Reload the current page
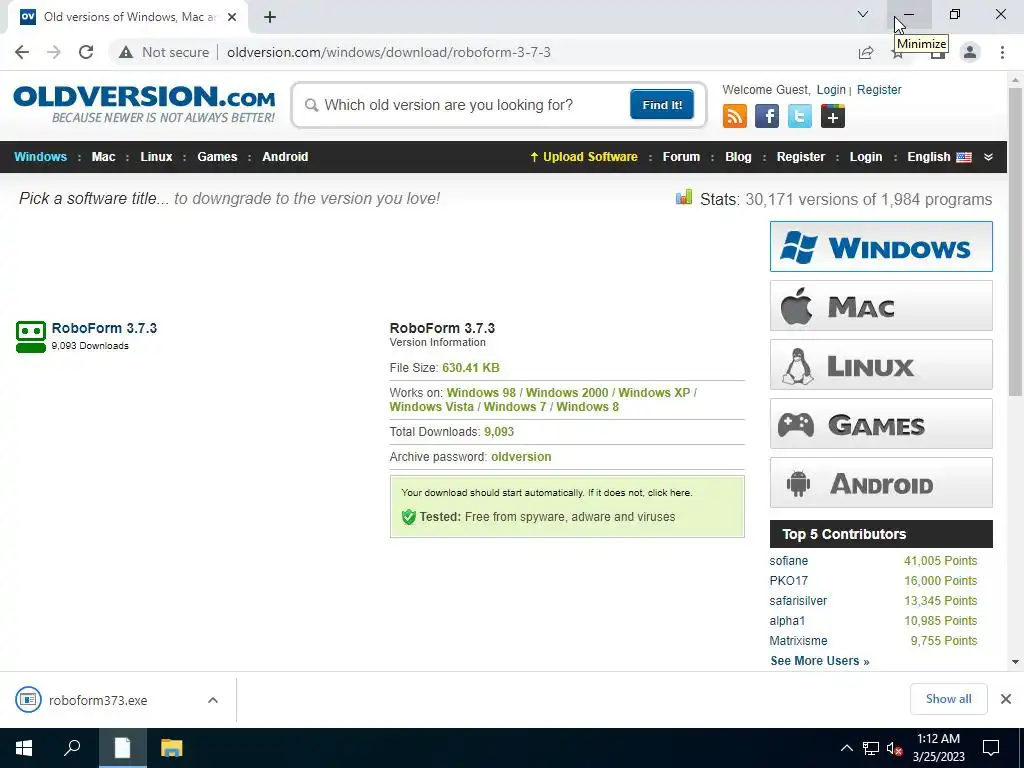The width and height of the screenshot is (1024, 768). point(86,52)
